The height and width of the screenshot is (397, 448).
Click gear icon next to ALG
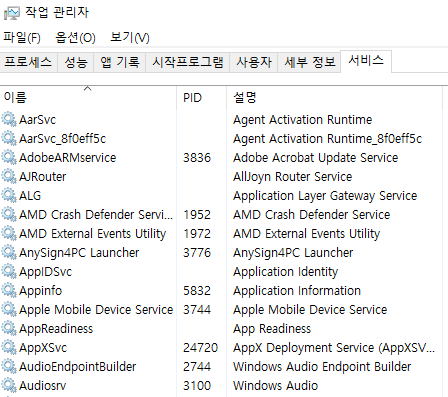point(9,195)
